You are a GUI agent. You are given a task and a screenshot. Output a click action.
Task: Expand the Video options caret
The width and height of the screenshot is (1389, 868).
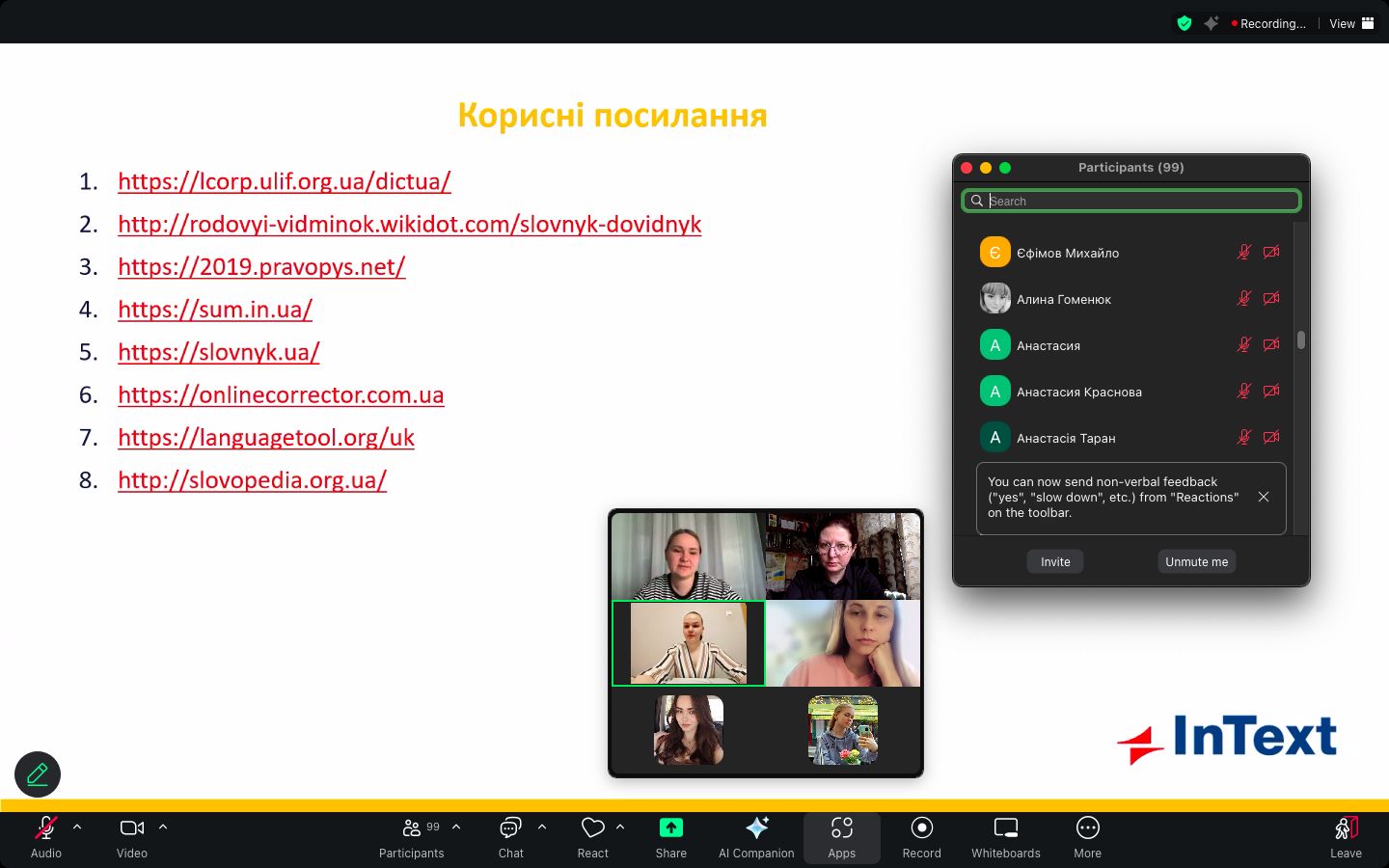tap(163, 827)
